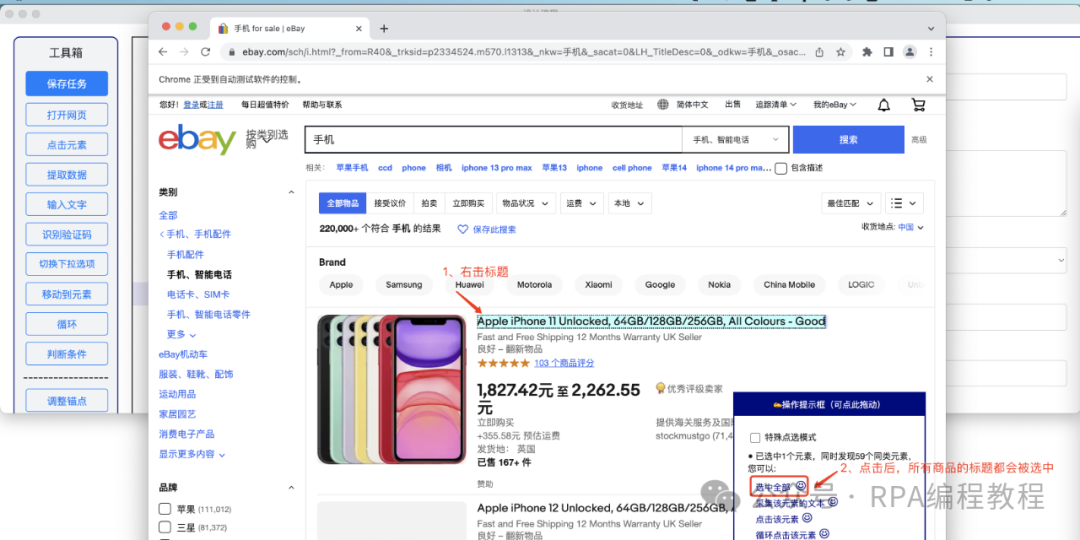1080x540 pixels.
Task: Click 判断条件 in the toolbox
Action: point(67,353)
